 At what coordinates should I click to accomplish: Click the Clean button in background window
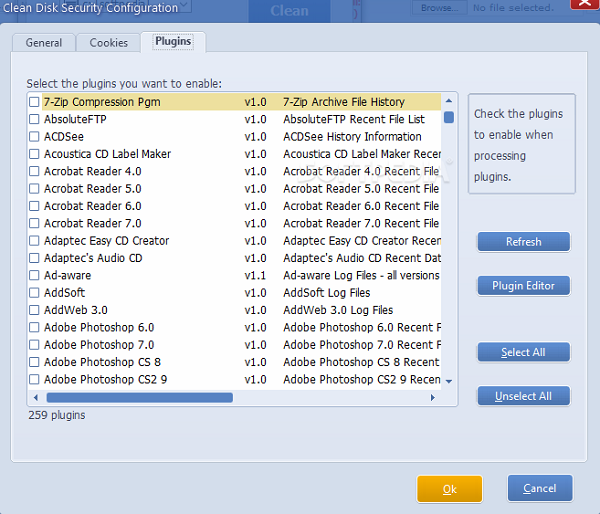tap(289, 11)
